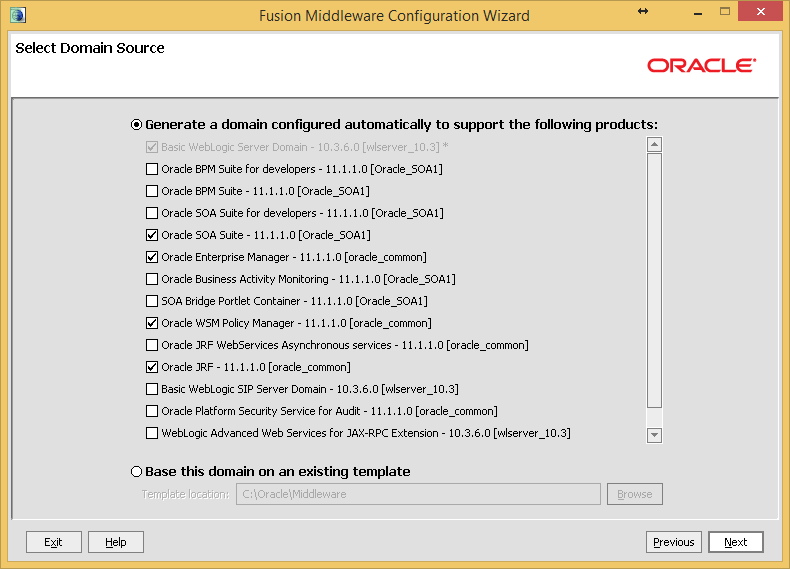Select Base this domain on existing template
This screenshot has width=790, height=569.
click(x=136, y=472)
